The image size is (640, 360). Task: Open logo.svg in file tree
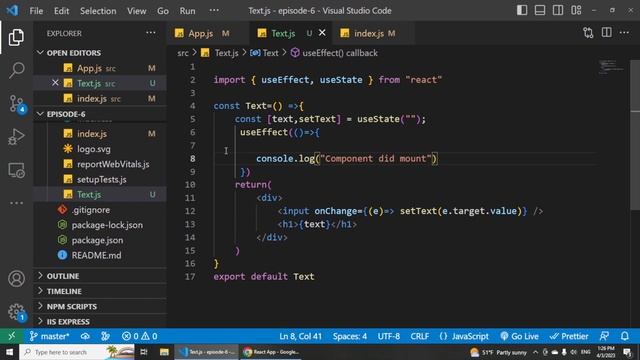(100, 149)
